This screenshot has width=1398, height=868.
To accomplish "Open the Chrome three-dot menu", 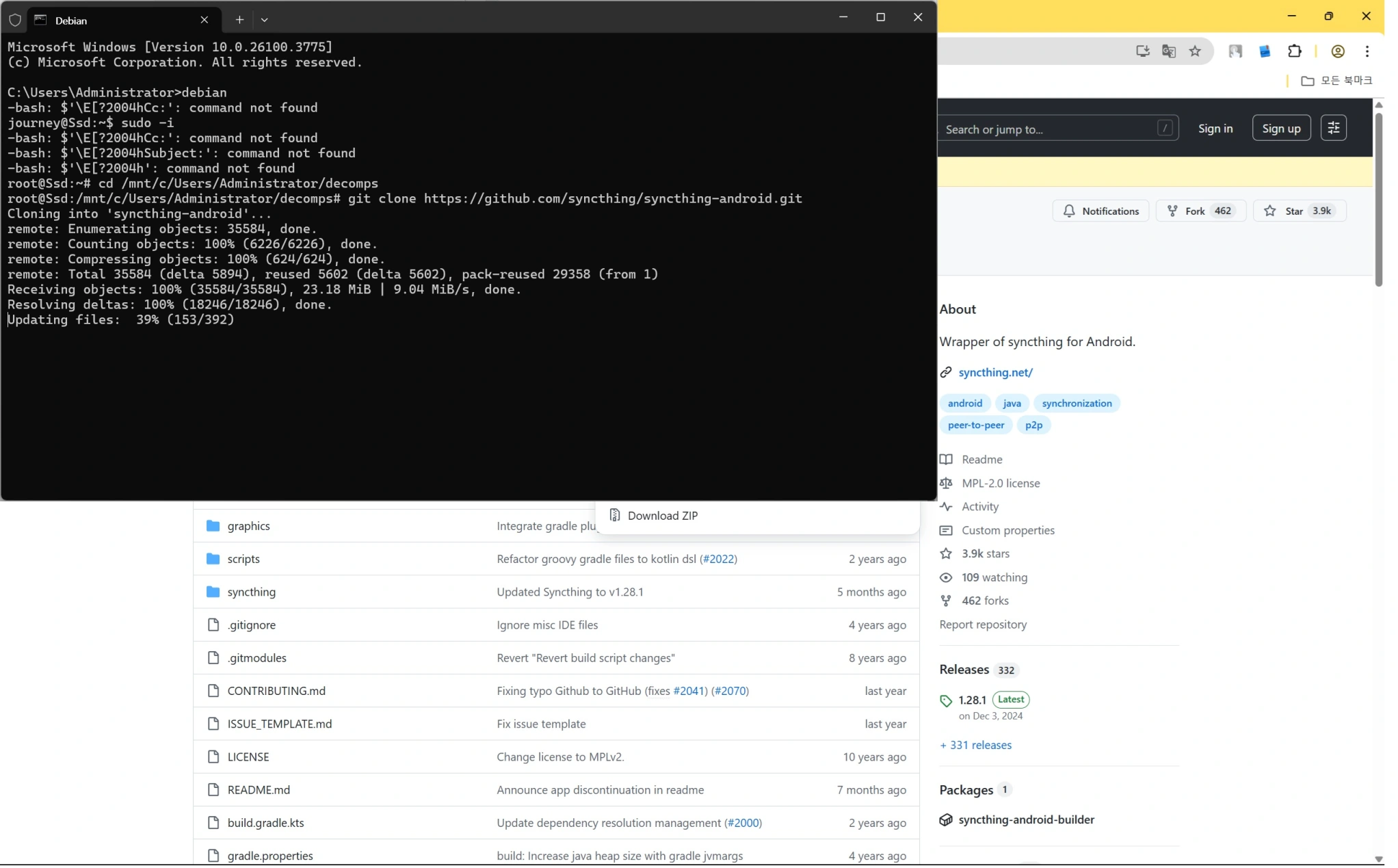I will pos(1367,51).
